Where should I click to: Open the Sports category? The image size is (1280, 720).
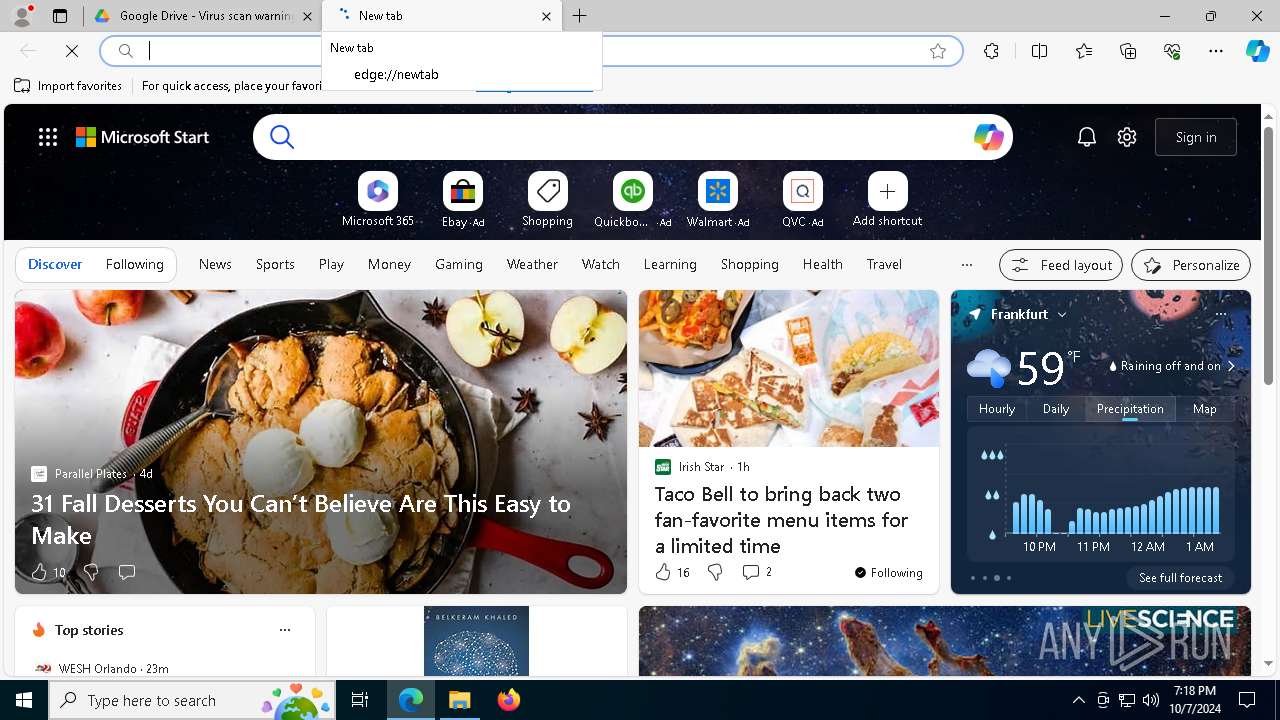275,264
